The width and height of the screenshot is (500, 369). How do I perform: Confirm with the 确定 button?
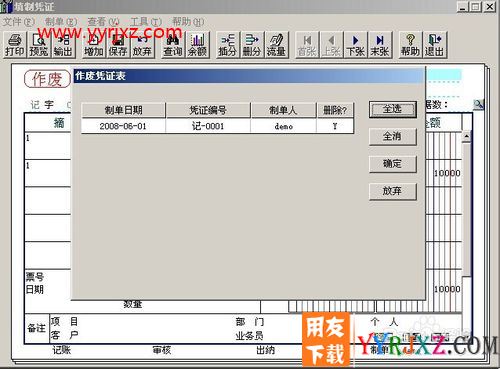pos(393,164)
